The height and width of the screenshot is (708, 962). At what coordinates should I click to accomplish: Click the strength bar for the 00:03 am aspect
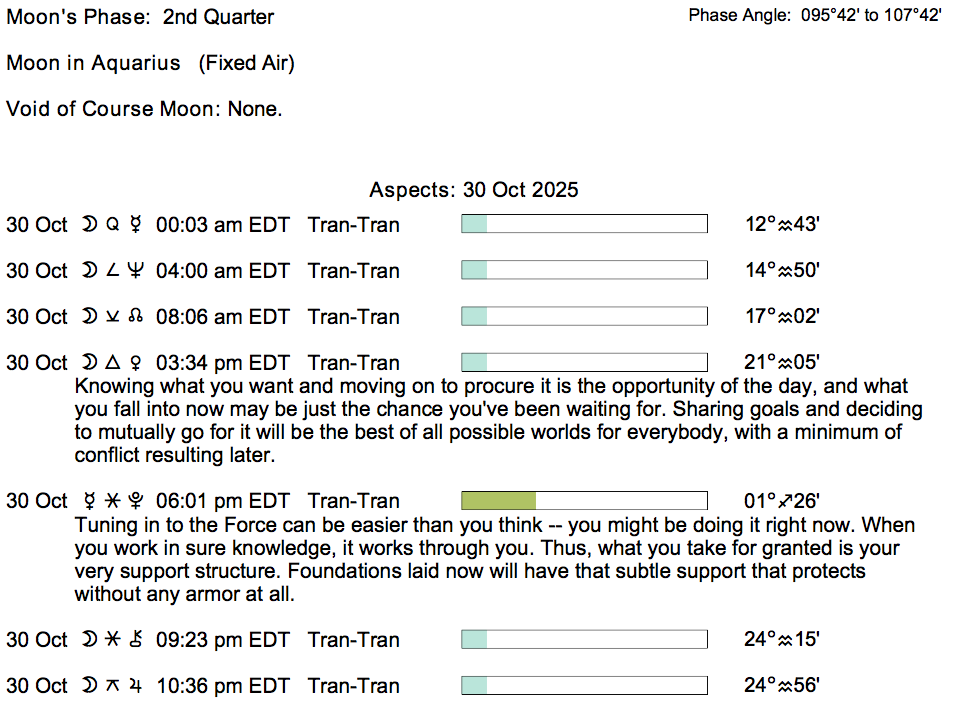pyautogui.click(x=584, y=224)
